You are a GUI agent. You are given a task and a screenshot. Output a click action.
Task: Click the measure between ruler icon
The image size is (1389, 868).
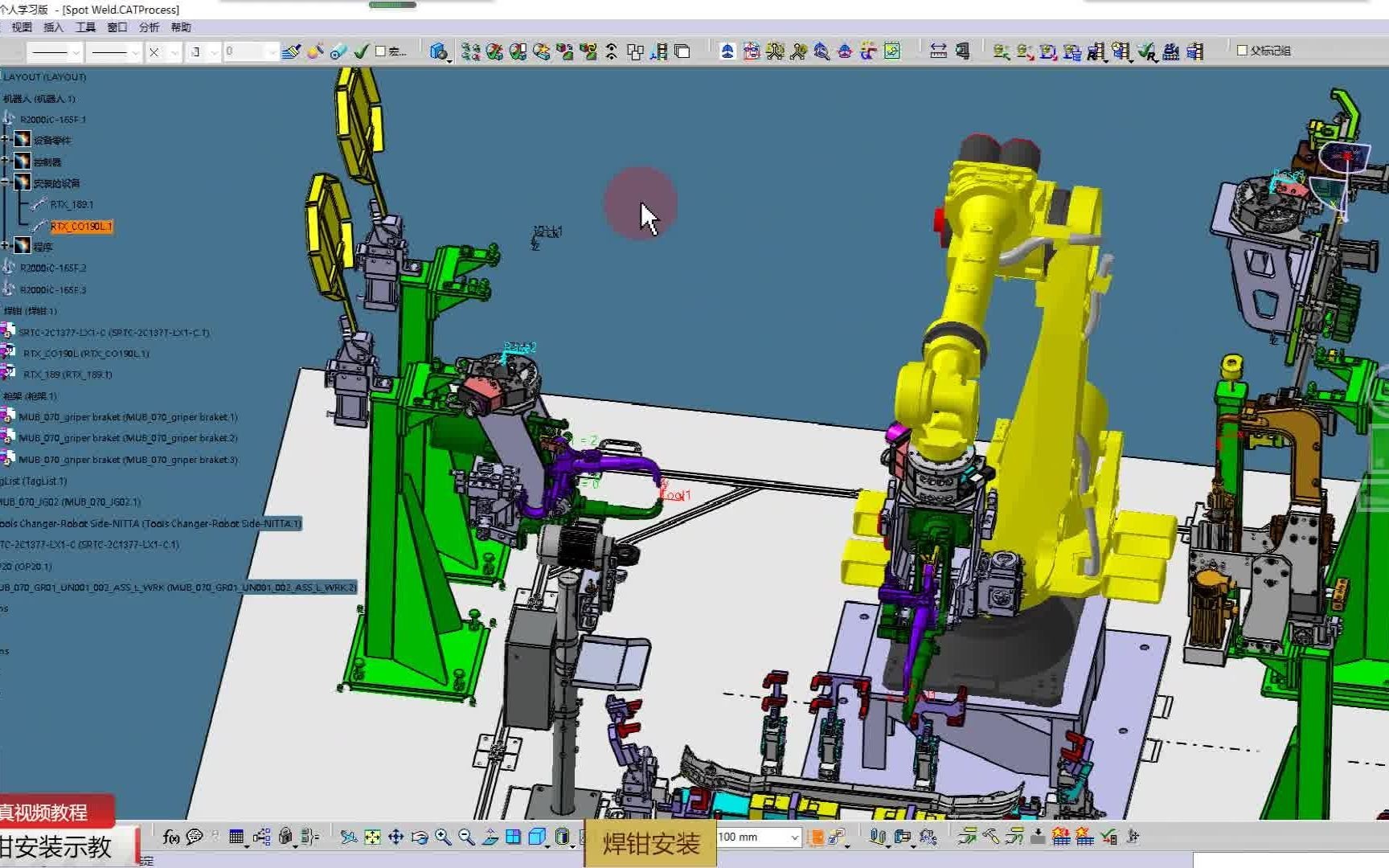click(937, 51)
